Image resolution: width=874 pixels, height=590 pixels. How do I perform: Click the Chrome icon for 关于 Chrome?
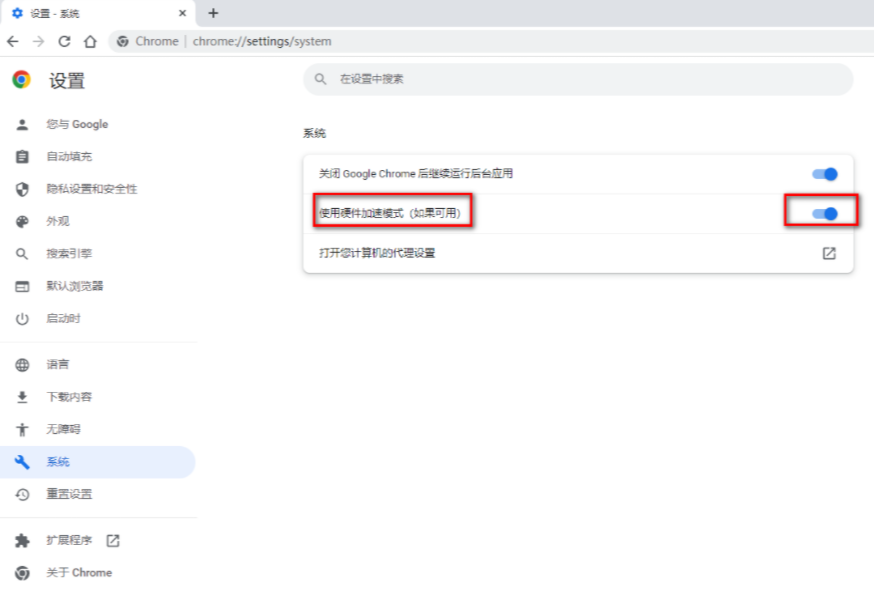(x=22, y=573)
